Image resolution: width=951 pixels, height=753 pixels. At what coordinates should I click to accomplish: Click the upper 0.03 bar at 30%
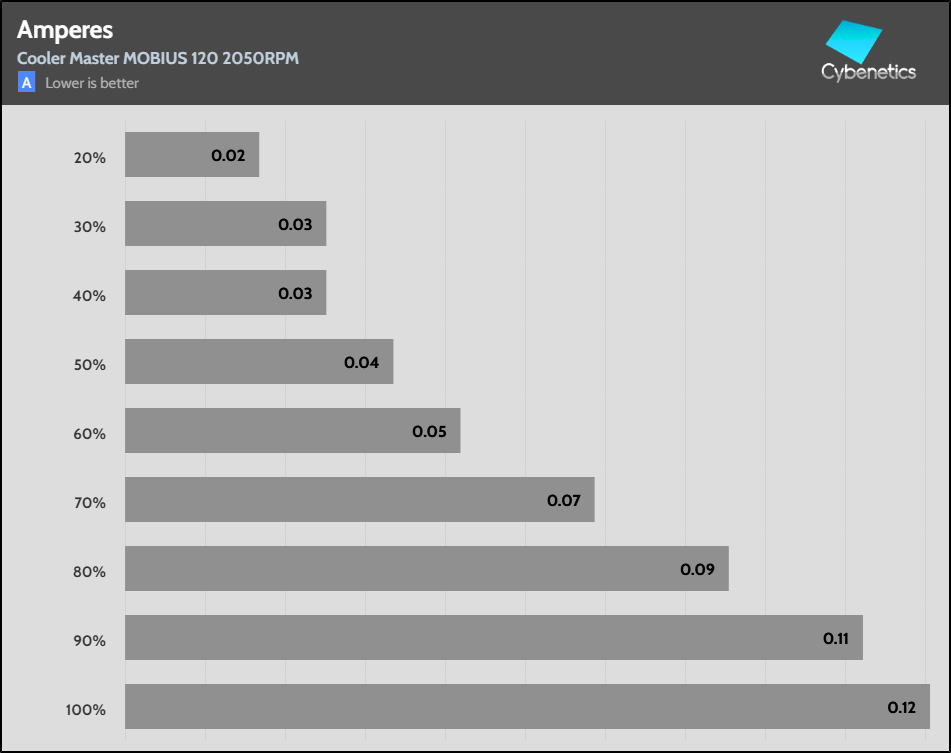(x=225, y=224)
